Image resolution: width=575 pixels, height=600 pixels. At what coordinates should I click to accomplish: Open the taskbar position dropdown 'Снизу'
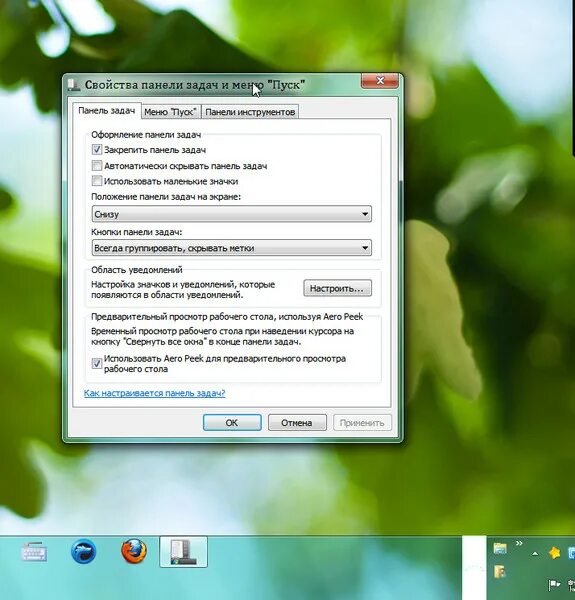coord(231,214)
